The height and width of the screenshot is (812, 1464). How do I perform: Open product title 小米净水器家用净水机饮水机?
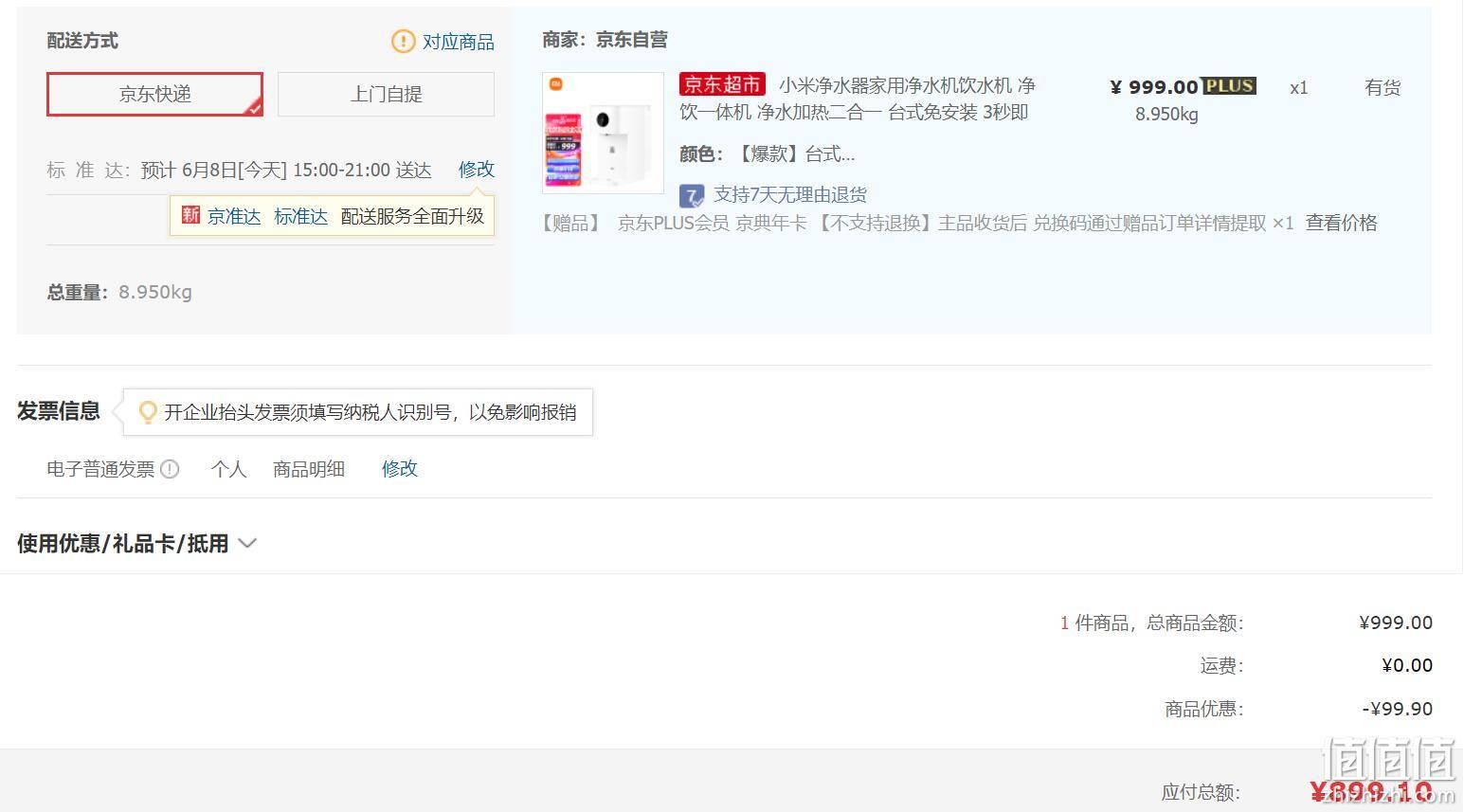tap(858, 99)
